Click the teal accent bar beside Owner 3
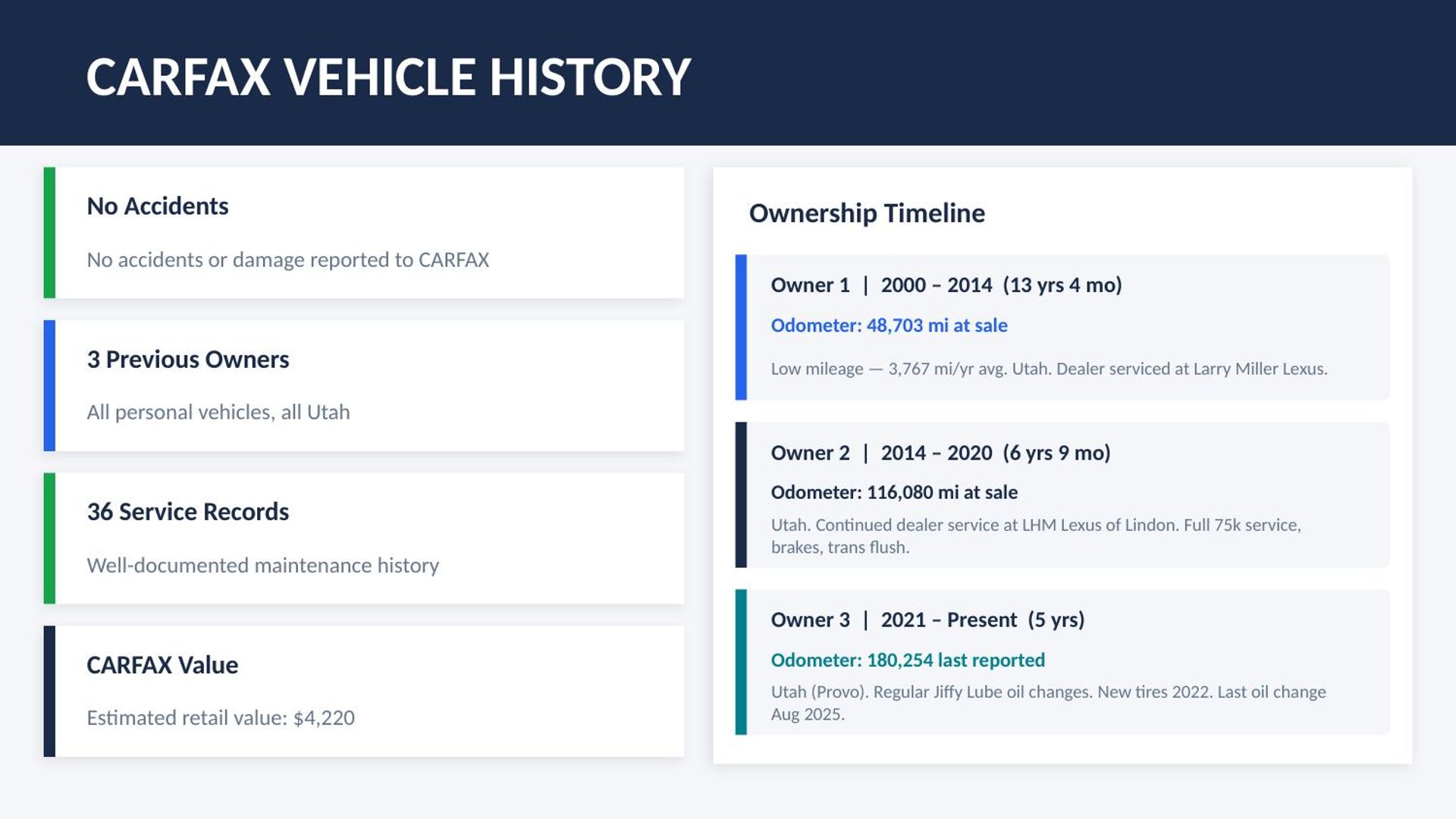This screenshot has height=819, width=1456. pyautogui.click(x=741, y=662)
